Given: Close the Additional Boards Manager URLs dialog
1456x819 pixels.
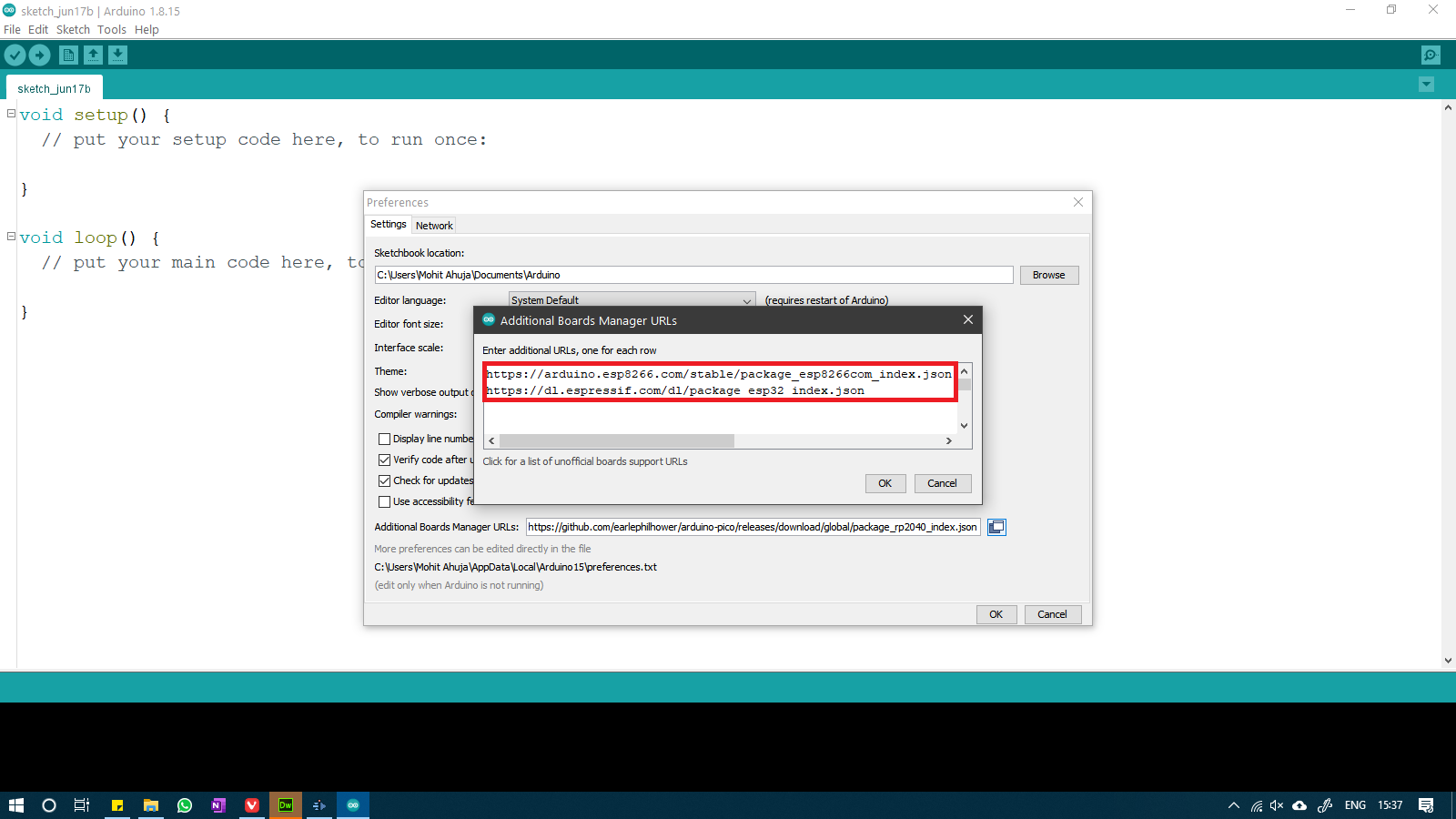Looking at the screenshot, I should click(968, 319).
